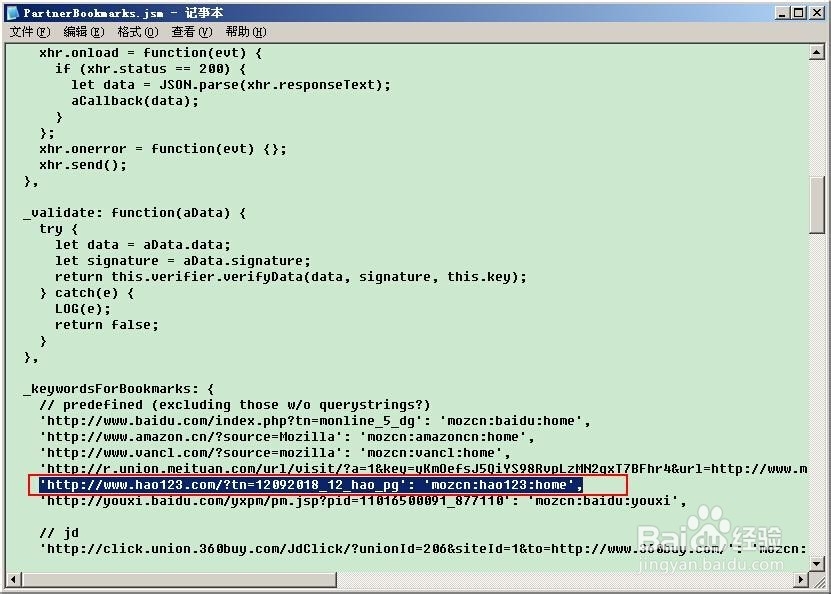Click the horizontal scrollbar thumb
The width and height of the screenshot is (831, 594).
(x=179, y=580)
